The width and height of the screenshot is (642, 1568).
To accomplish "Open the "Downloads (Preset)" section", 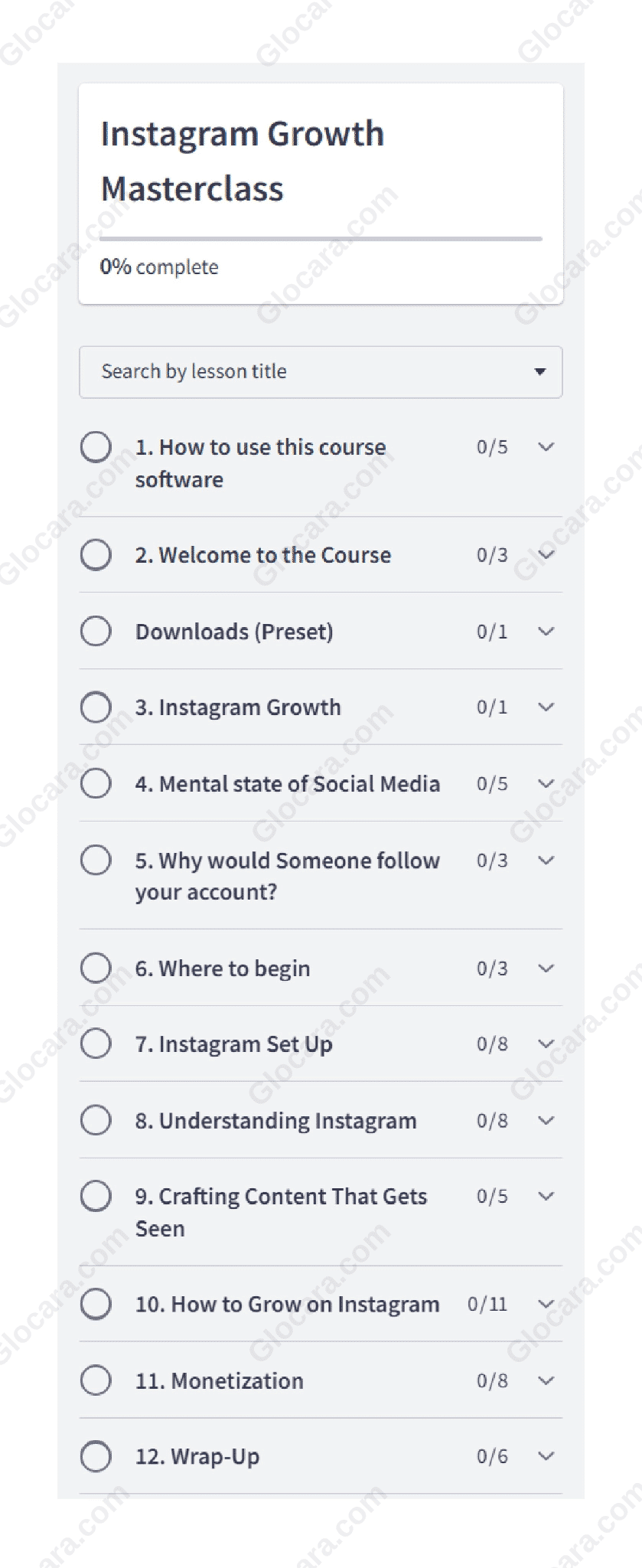I will (234, 630).
